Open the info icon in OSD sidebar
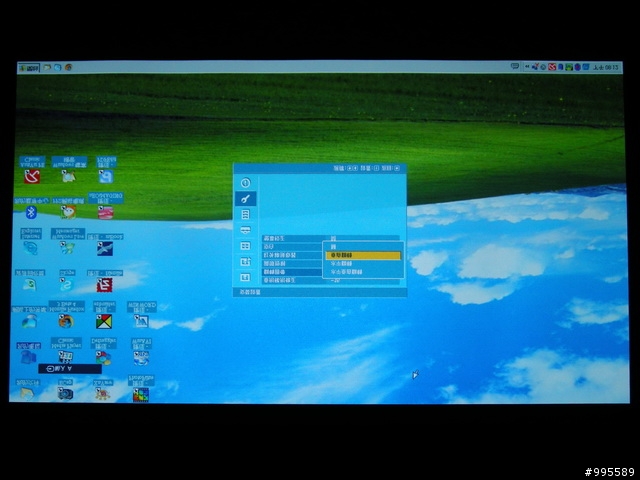Image resolution: width=640 pixels, height=480 pixels. [245, 182]
